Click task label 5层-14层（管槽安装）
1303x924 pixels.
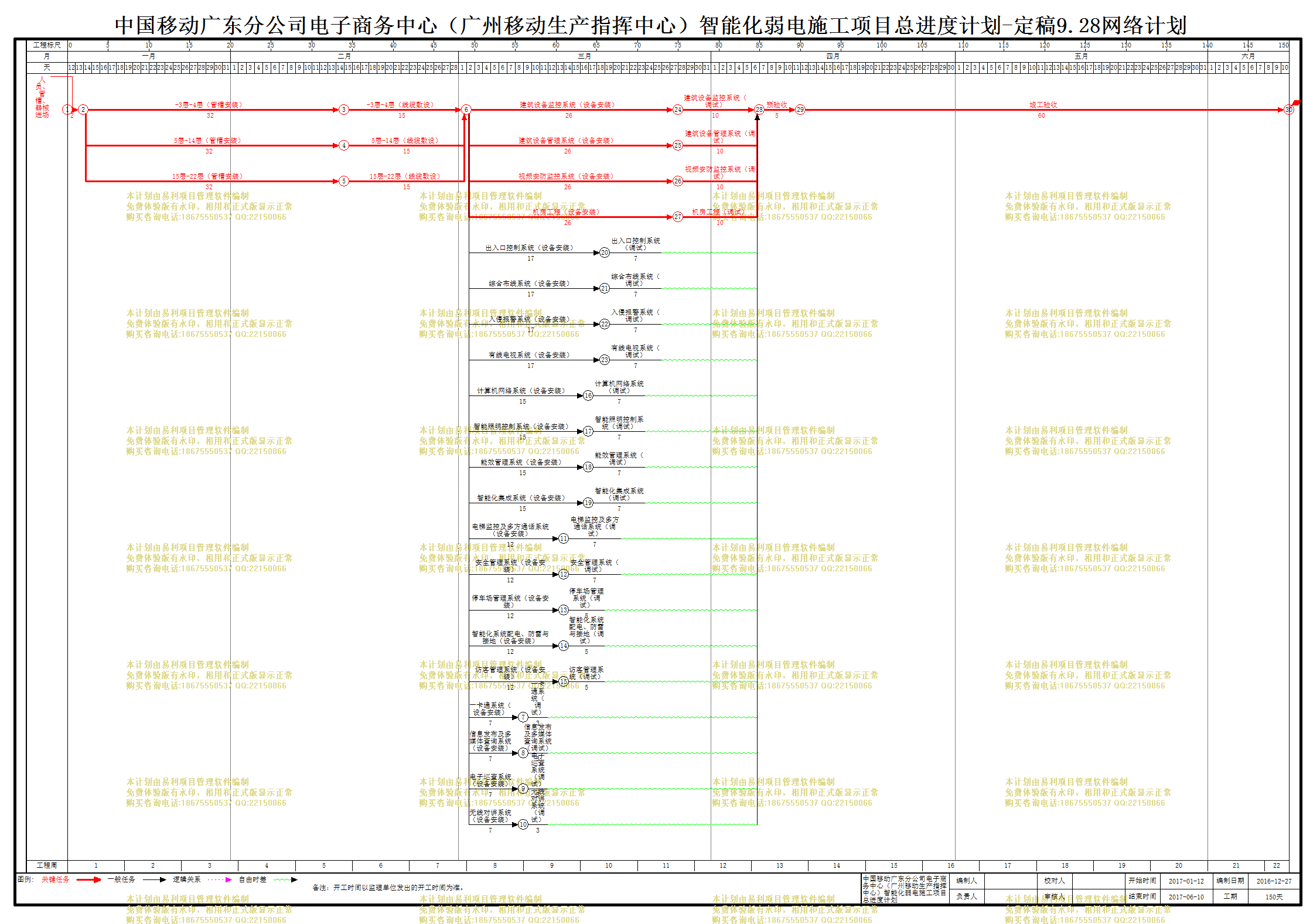click(207, 141)
